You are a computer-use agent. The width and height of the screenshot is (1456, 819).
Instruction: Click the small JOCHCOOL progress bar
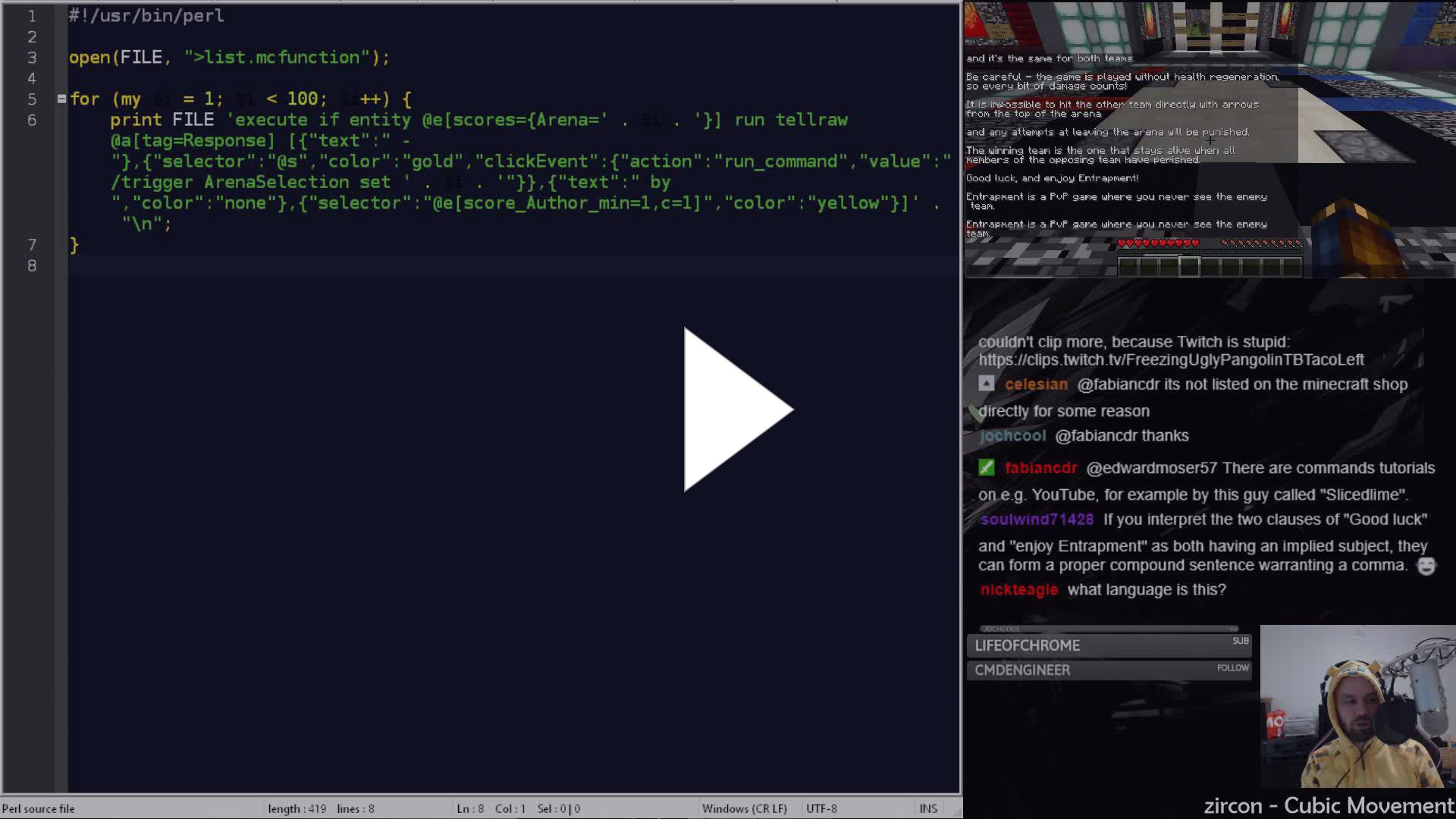click(x=1109, y=629)
